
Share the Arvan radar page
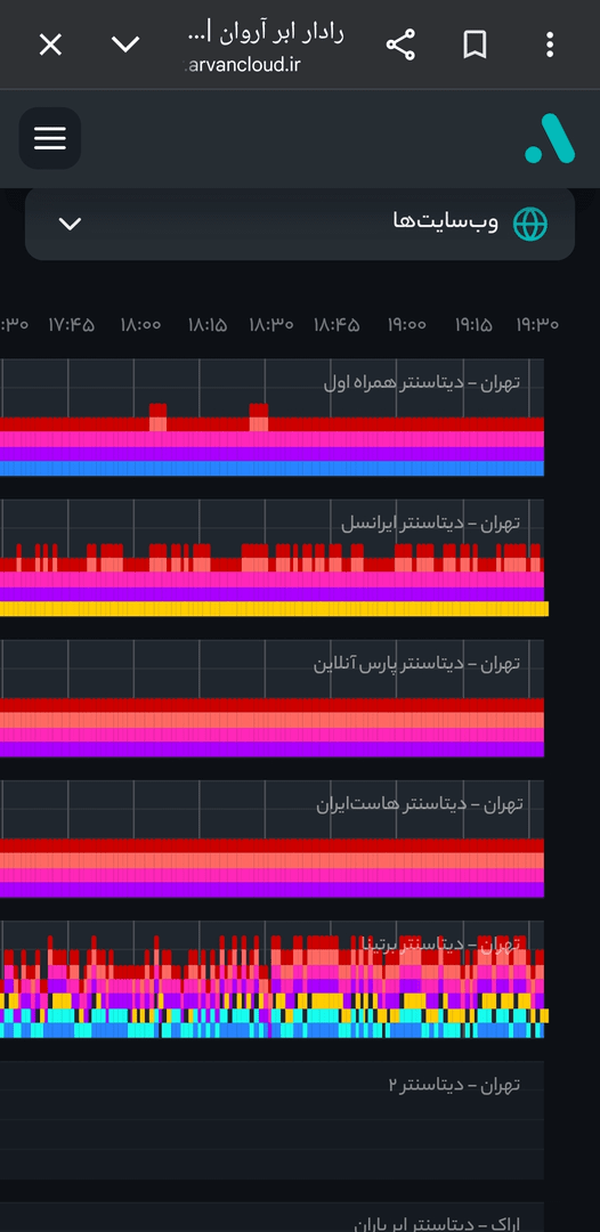400,45
